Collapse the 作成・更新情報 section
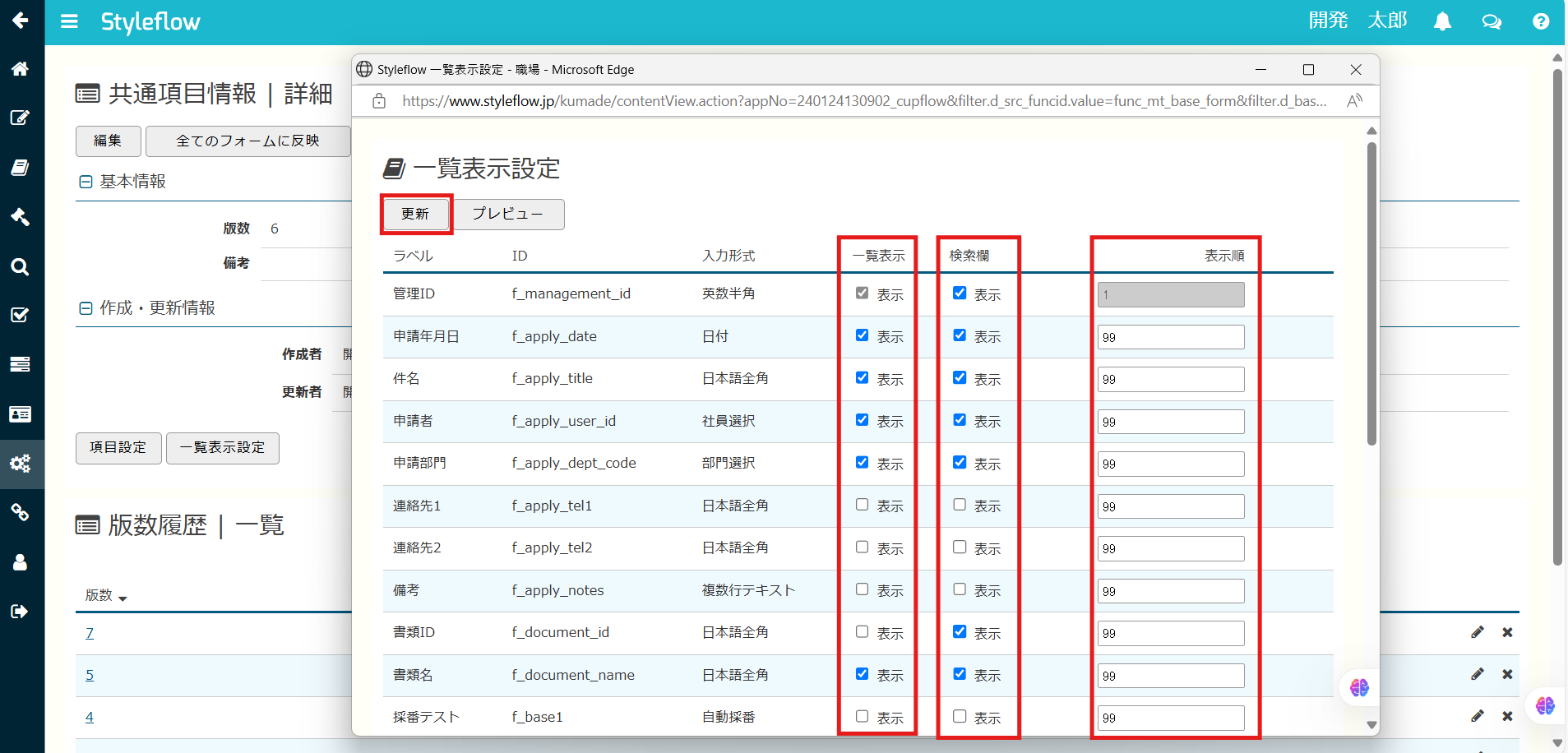The image size is (1568, 753). [x=86, y=307]
